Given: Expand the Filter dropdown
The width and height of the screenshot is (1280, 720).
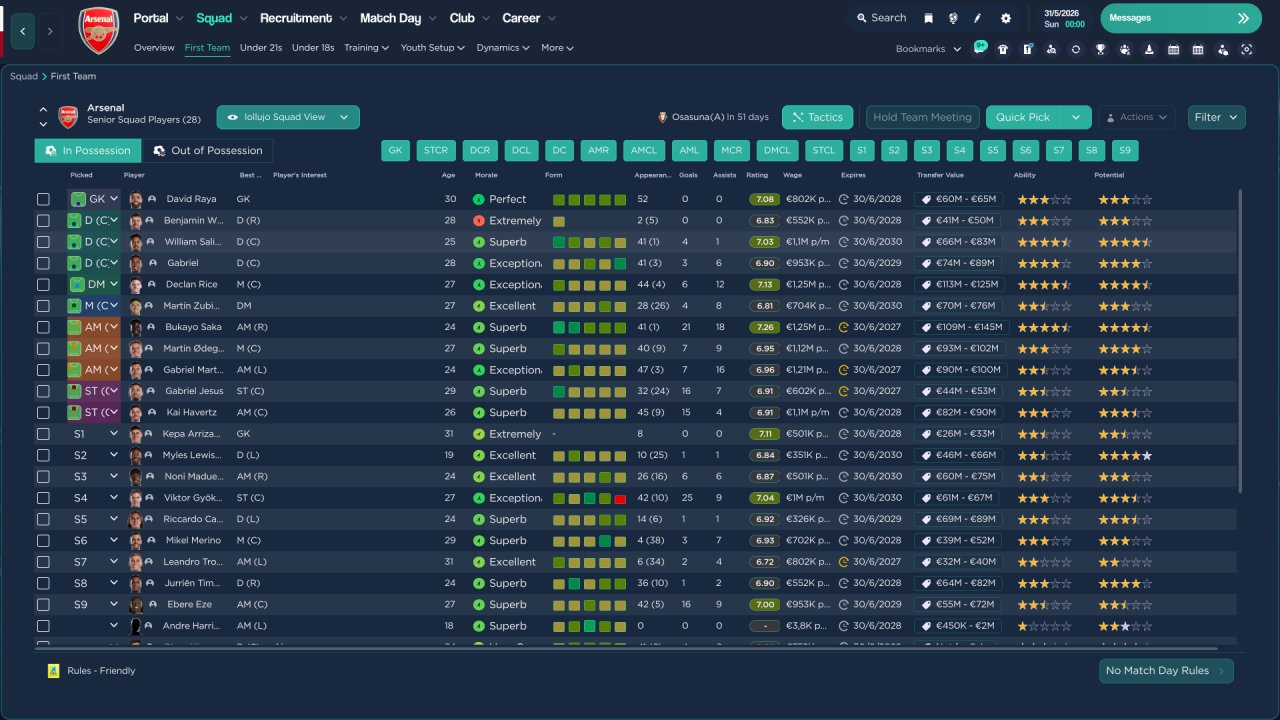Looking at the screenshot, I should (x=1217, y=117).
